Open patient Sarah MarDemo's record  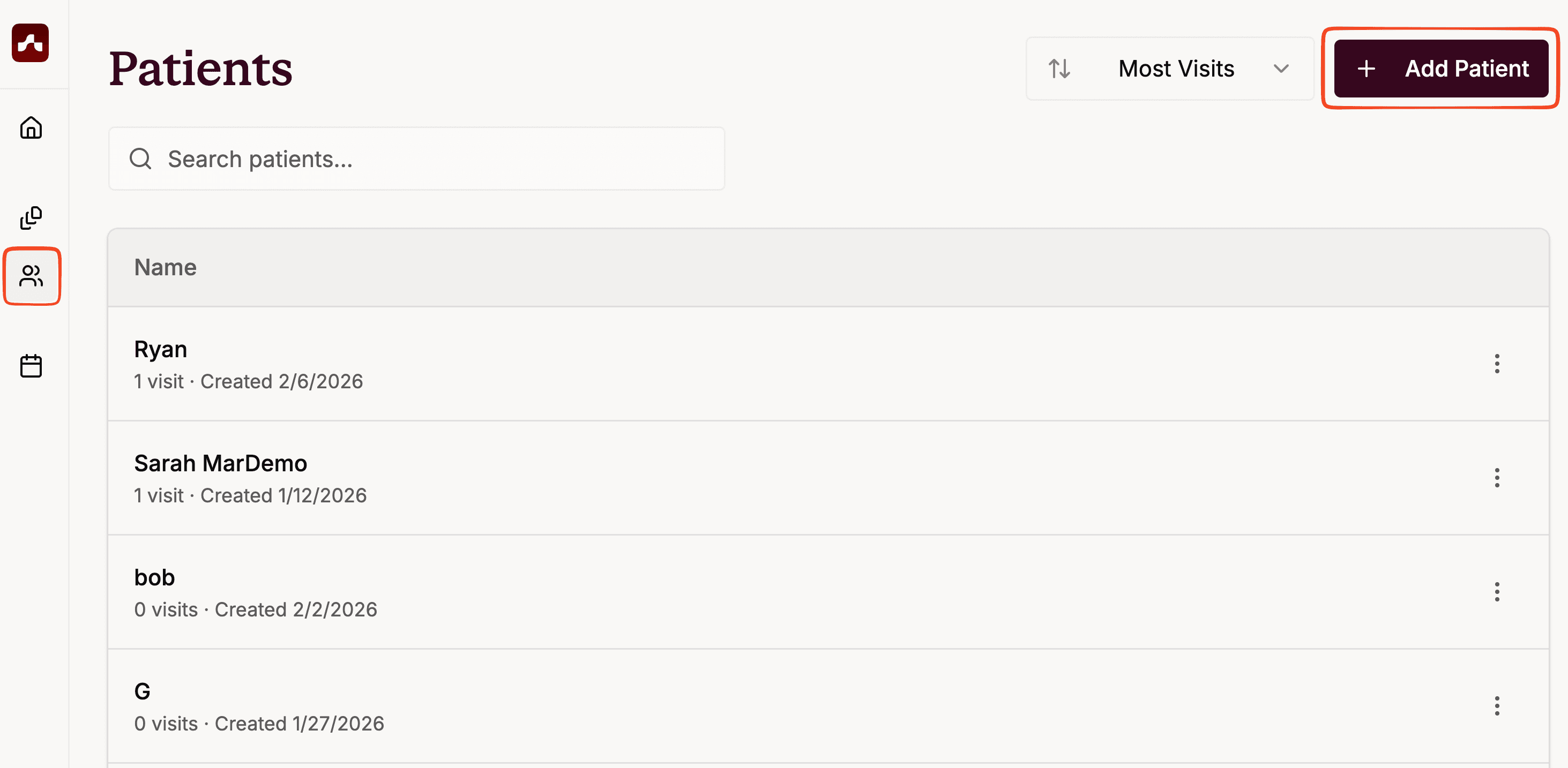tap(220, 464)
